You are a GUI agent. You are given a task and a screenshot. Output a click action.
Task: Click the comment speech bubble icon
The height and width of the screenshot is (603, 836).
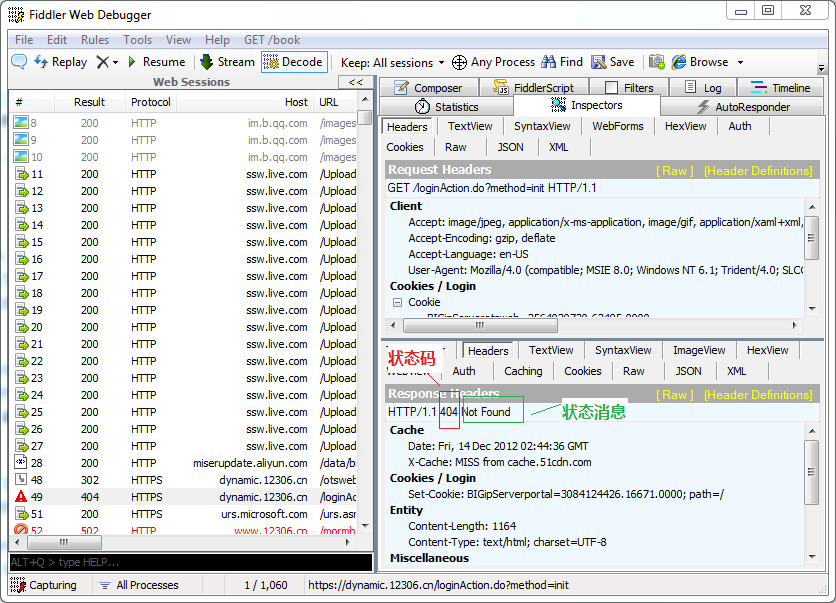(19, 62)
